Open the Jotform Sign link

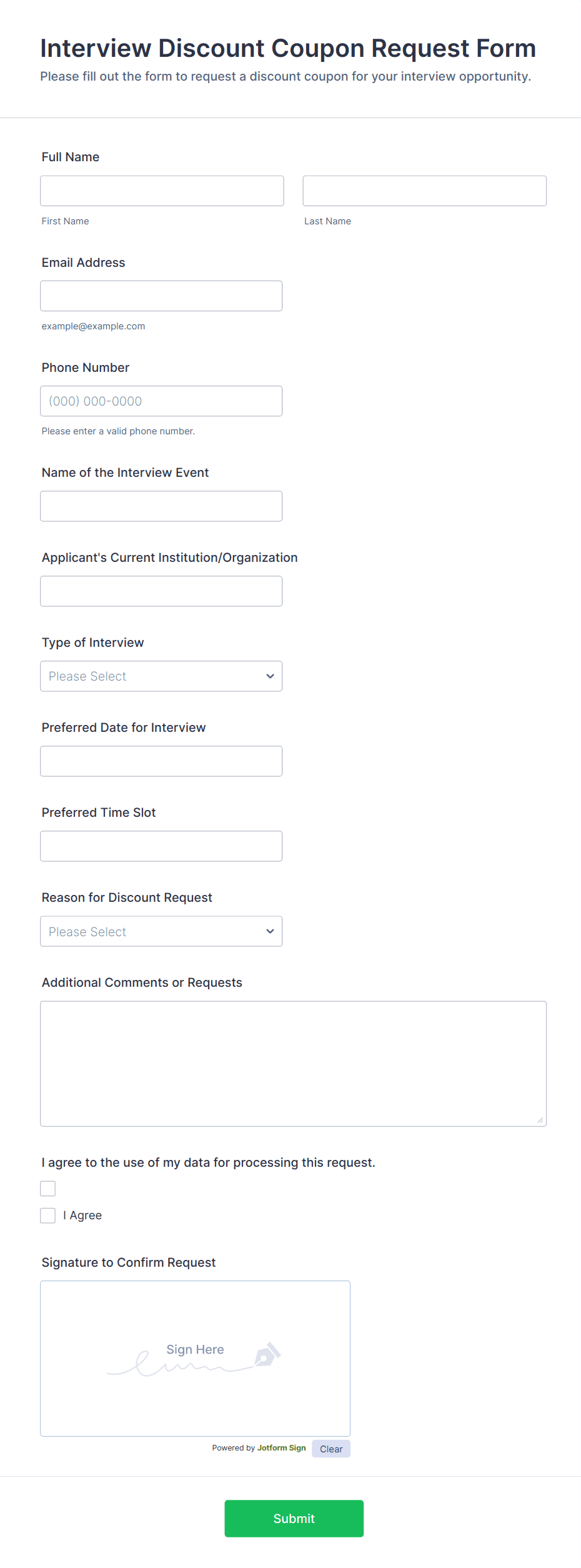coord(281,1448)
